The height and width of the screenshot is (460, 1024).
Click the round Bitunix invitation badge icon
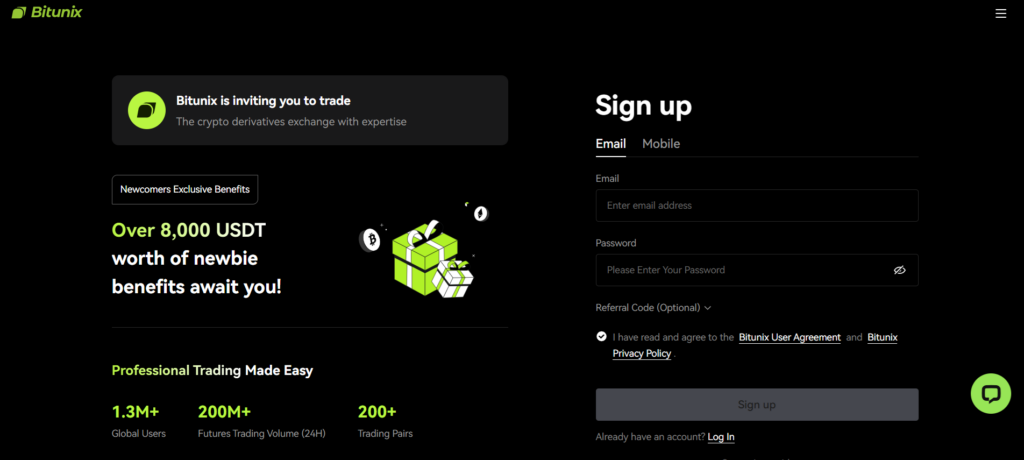point(146,110)
